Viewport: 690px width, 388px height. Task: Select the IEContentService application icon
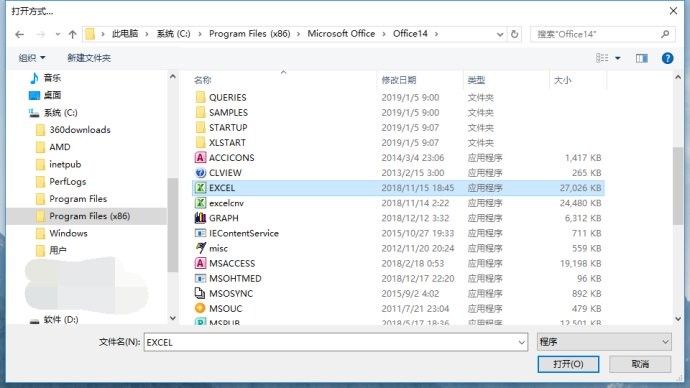200,233
